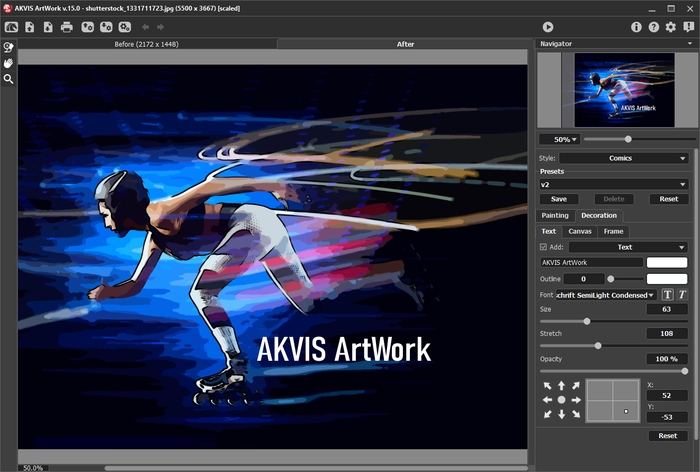Select the Canvas sub-tab

[x=579, y=231]
